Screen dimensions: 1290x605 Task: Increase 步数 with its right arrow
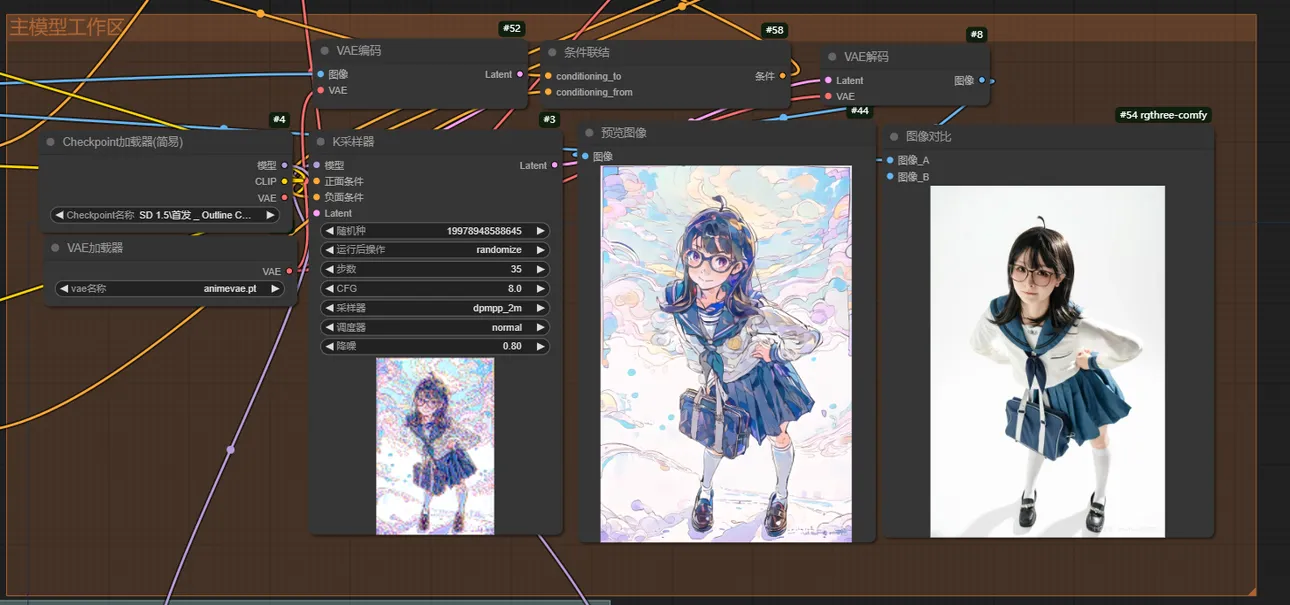coord(541,269)
